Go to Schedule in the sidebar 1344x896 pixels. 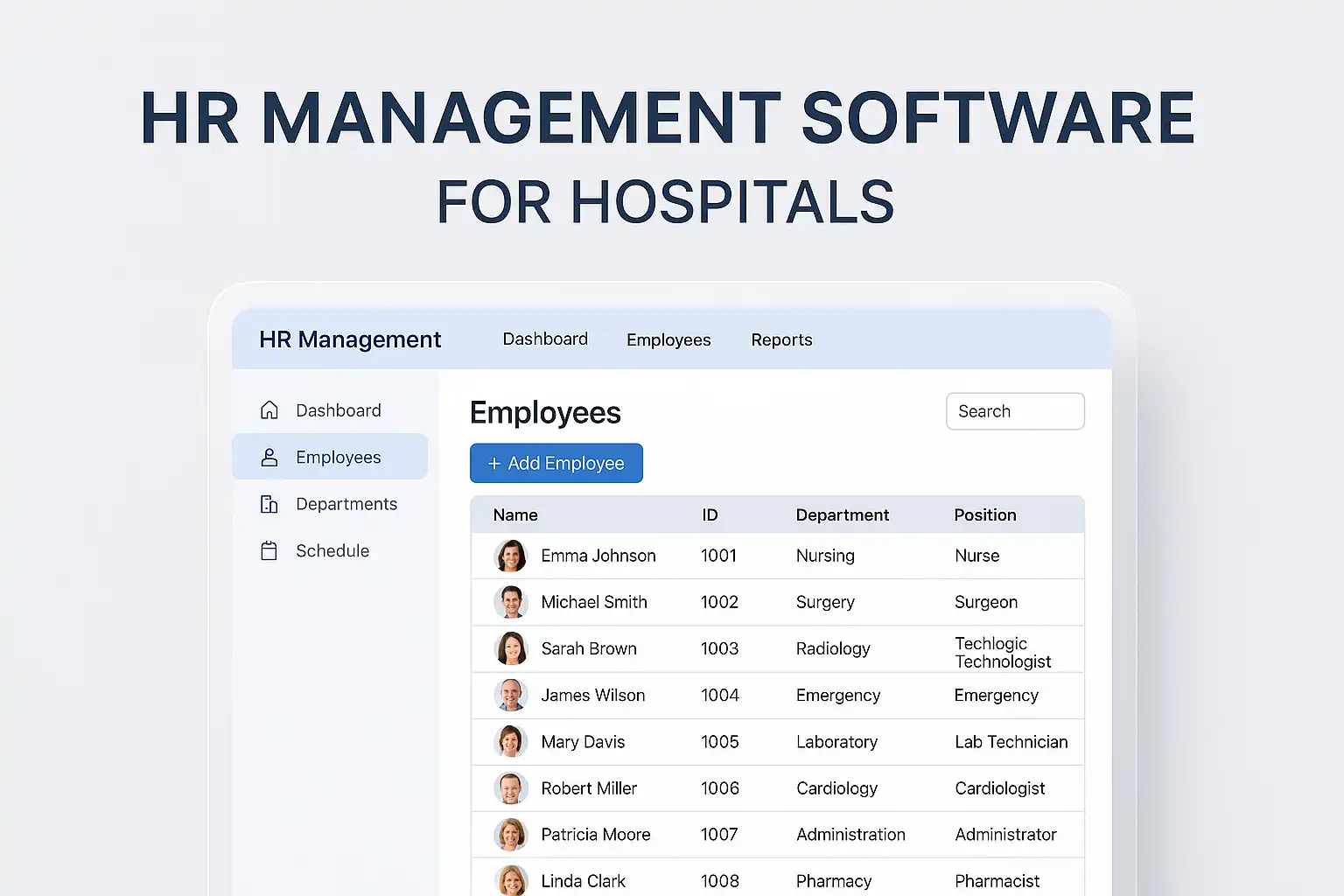tap(332, 550)
